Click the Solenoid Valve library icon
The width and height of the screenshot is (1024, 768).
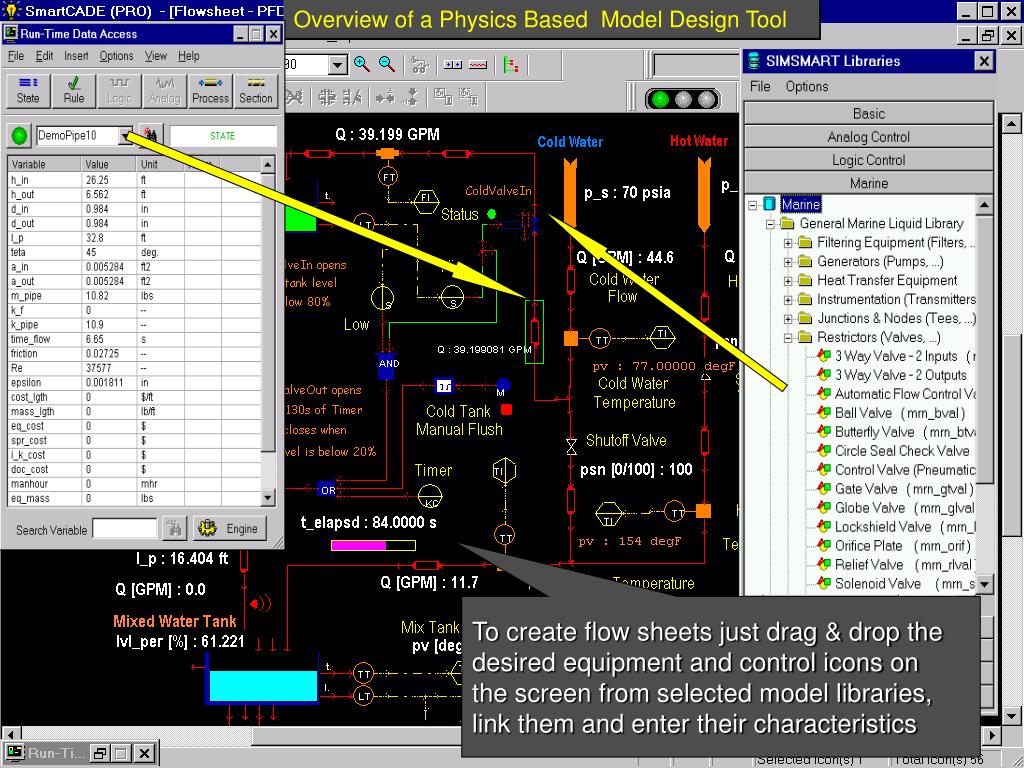click(x=824, y=583)
